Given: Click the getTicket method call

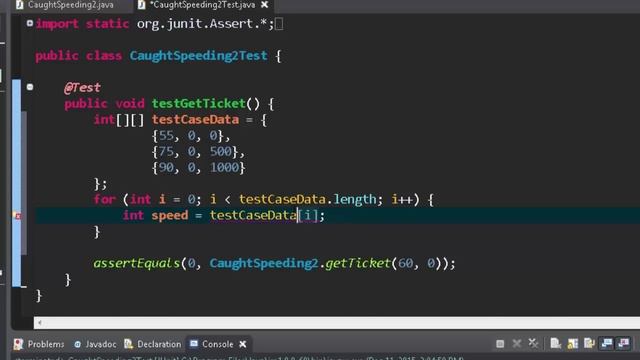Looking at the screenshot, I should coord(358,263).
